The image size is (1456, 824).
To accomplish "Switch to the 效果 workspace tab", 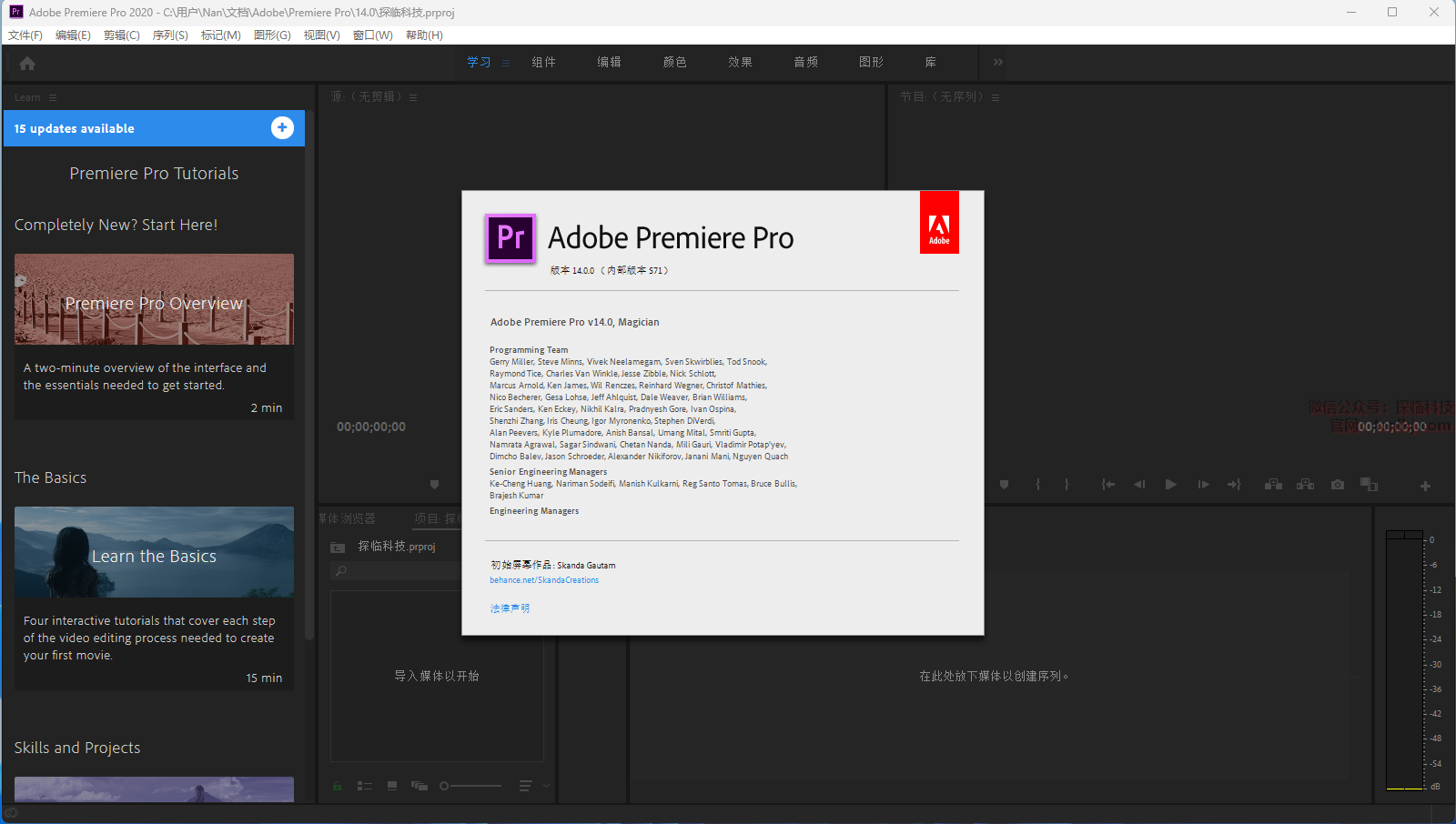I will pyautogui.click(x=740, y=62).
